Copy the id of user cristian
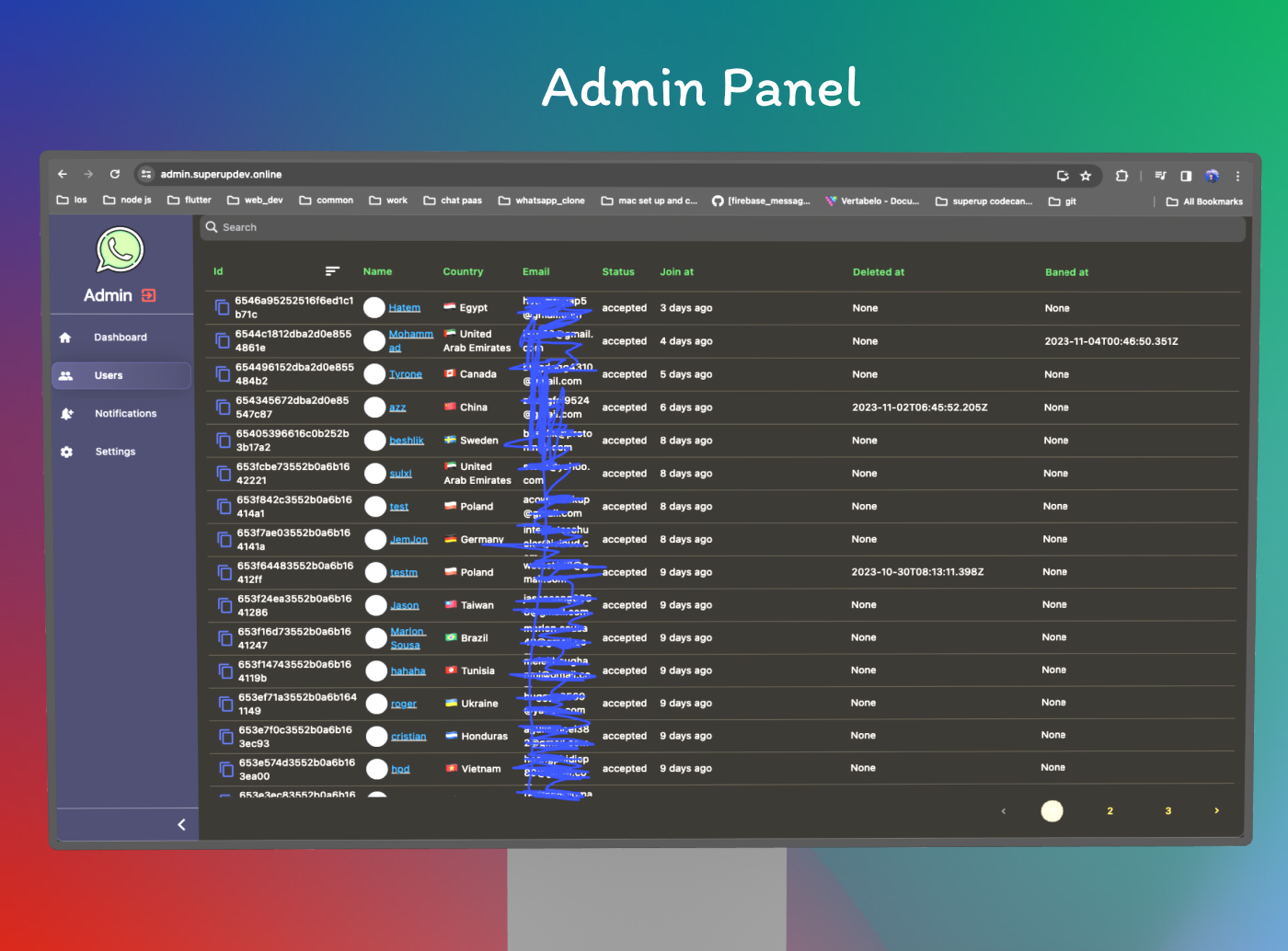1288x951 pixels. [226, 736]
